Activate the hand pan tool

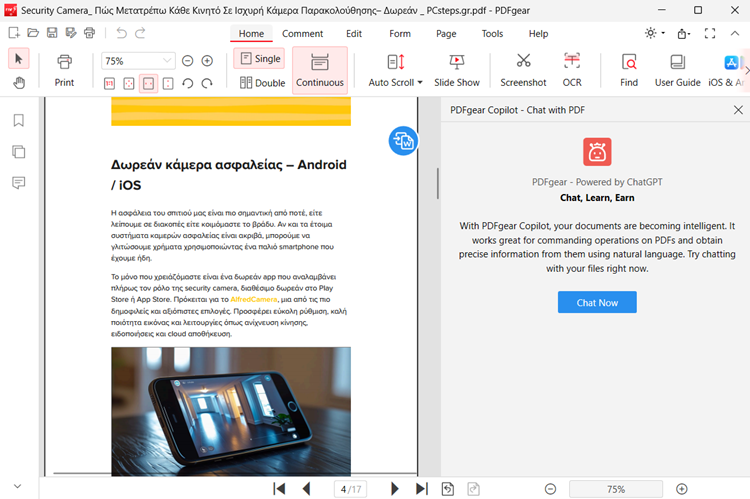point(19,83)
